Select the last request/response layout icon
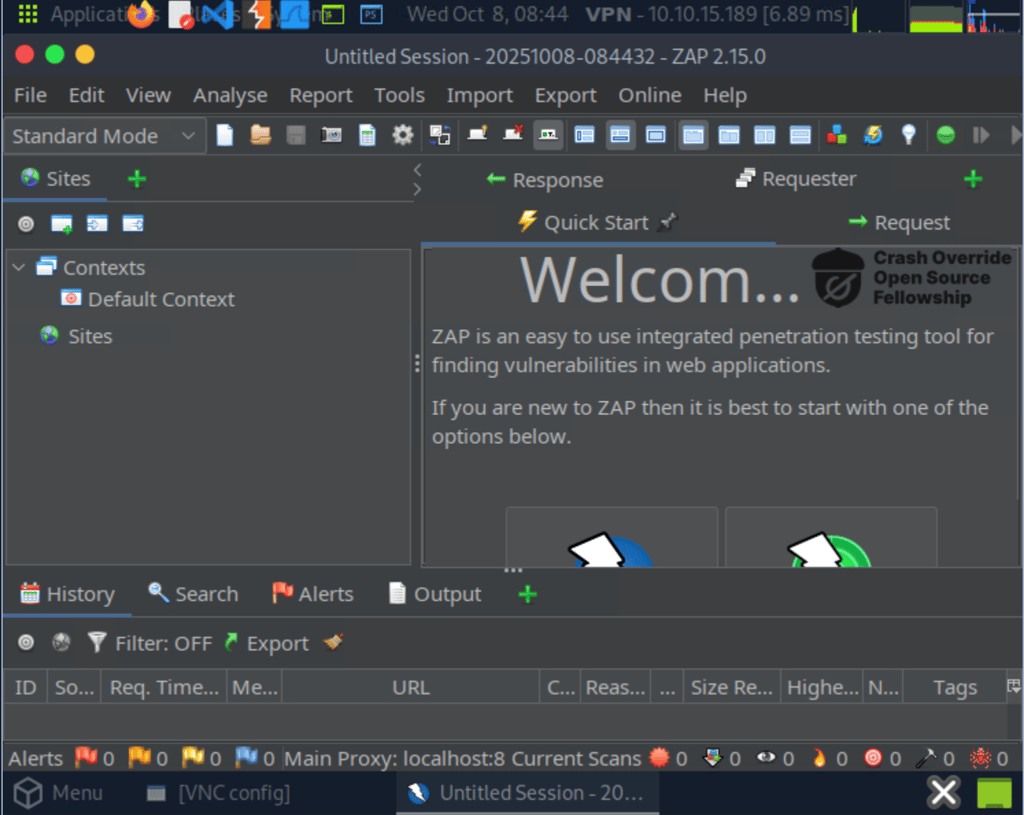This screenshot has width=1024, height=815. pyautogui.click(x=800, y=135)
